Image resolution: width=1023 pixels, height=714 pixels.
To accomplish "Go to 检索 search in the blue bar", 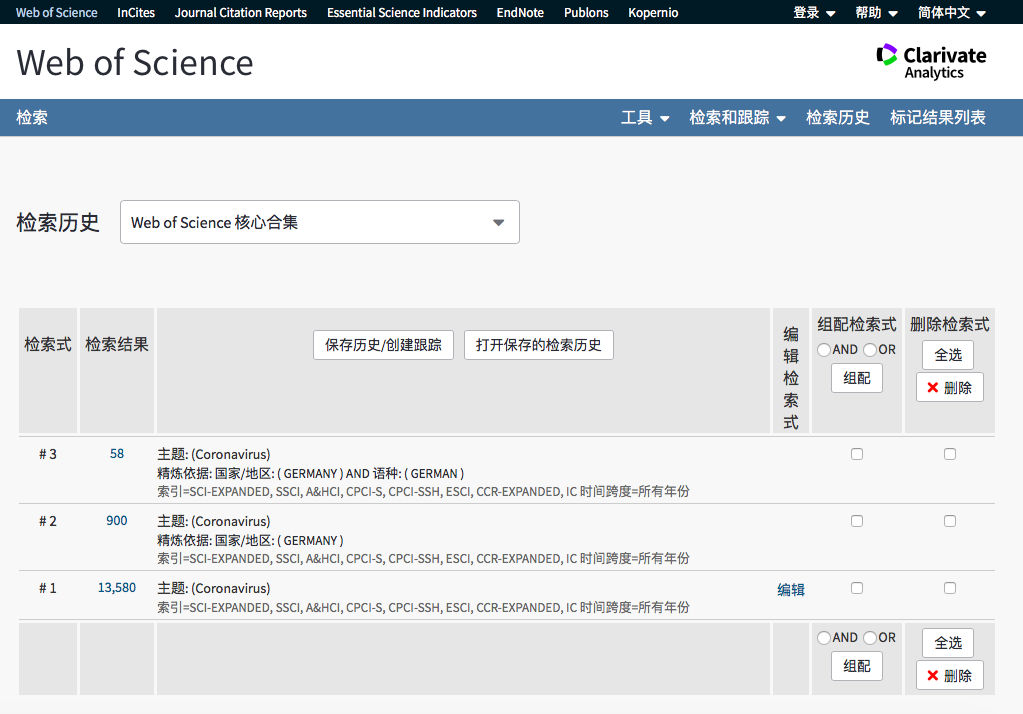I will (32, 117).
